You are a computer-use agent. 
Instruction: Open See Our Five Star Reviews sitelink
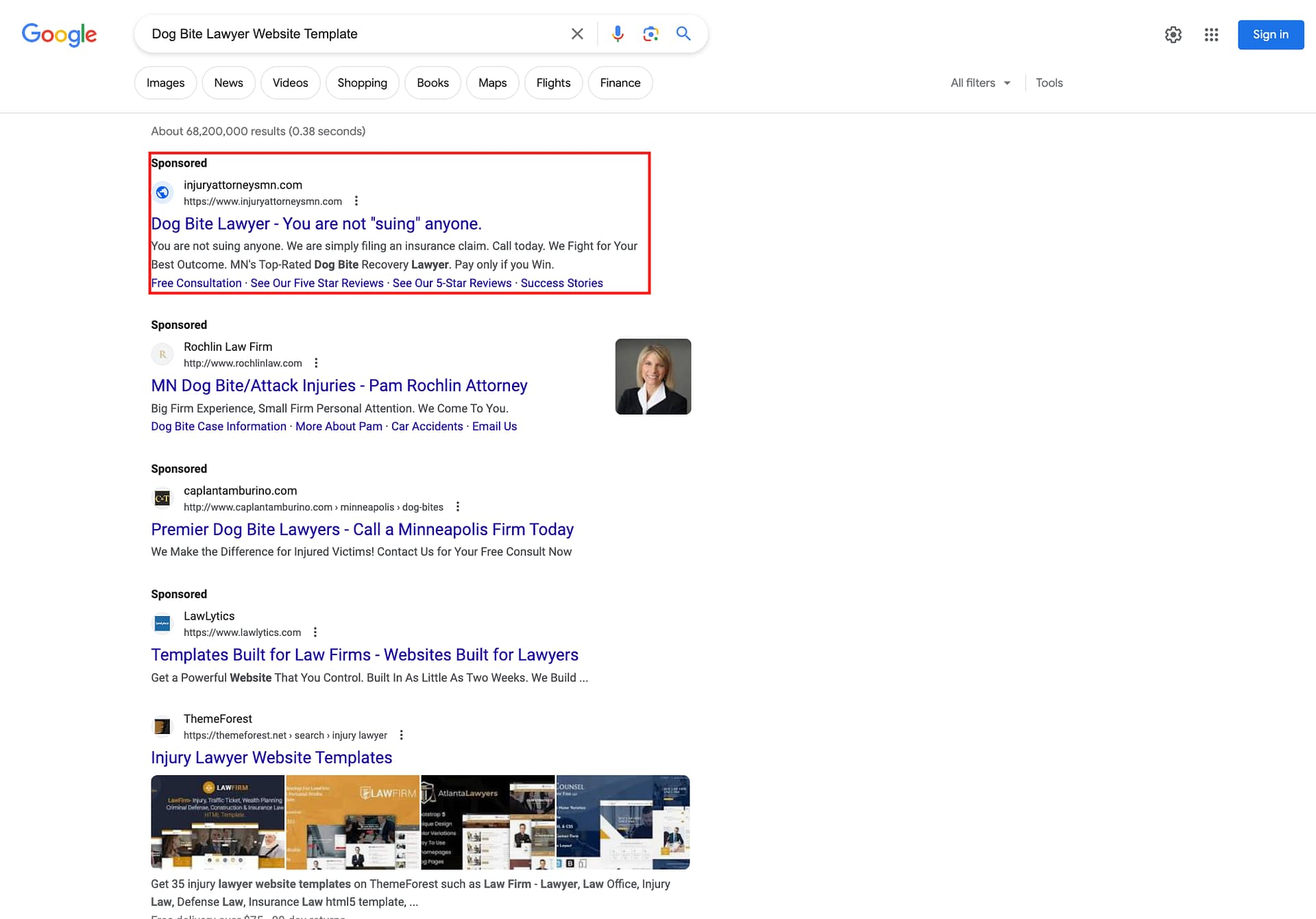(317, 283)
